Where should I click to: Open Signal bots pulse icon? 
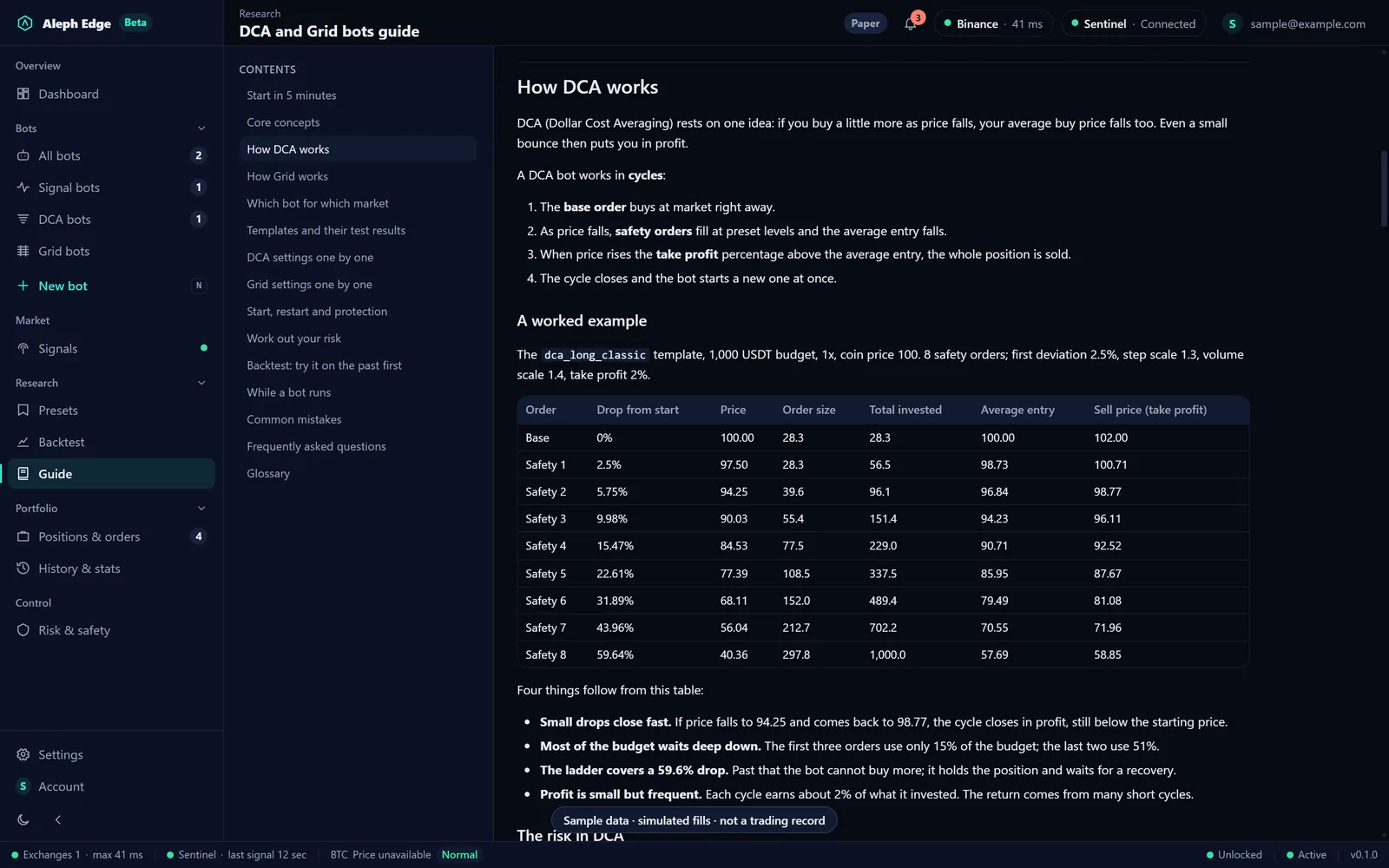point(23,187)
